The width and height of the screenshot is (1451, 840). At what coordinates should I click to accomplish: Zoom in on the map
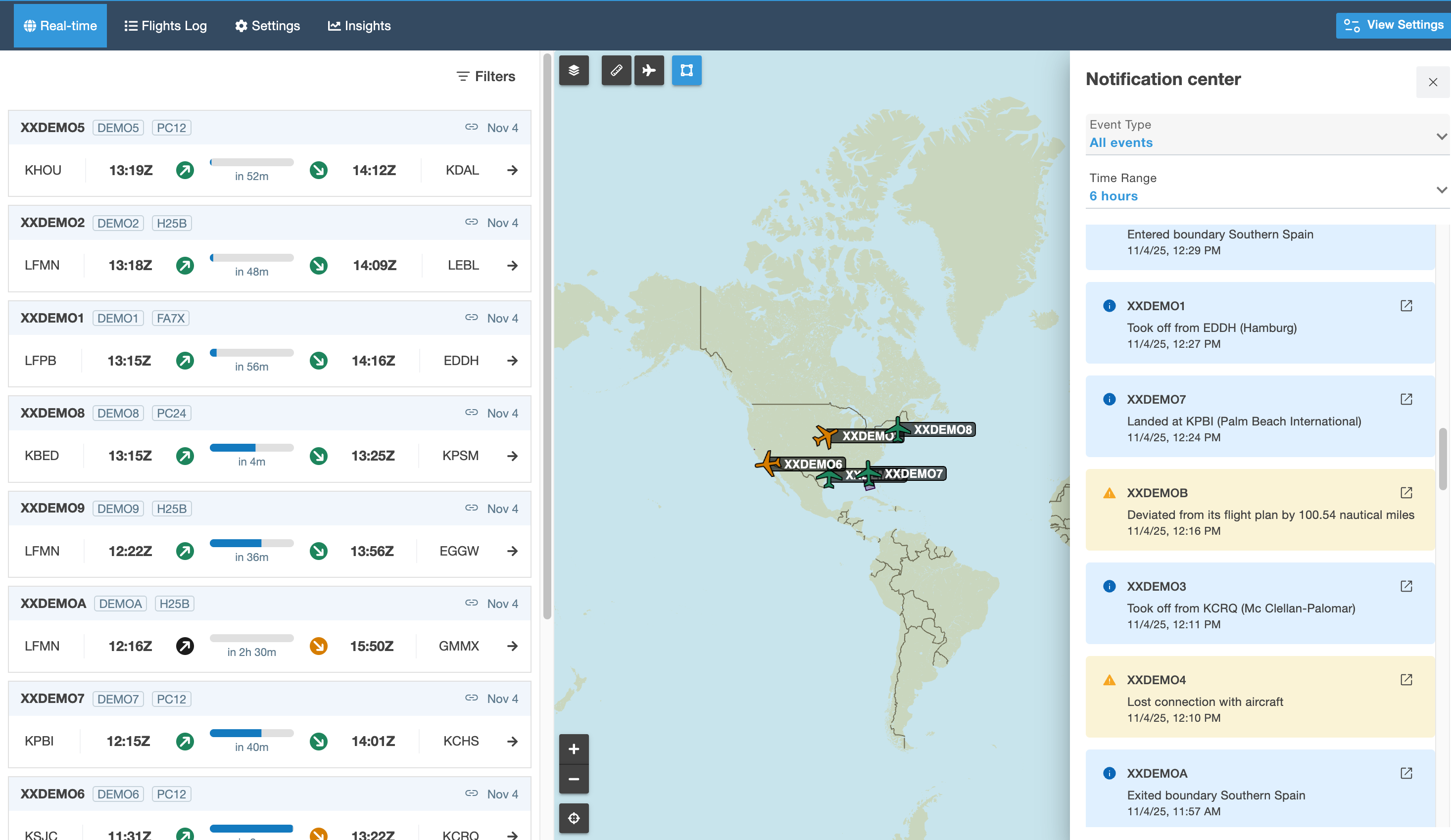(x=574, y=749)
